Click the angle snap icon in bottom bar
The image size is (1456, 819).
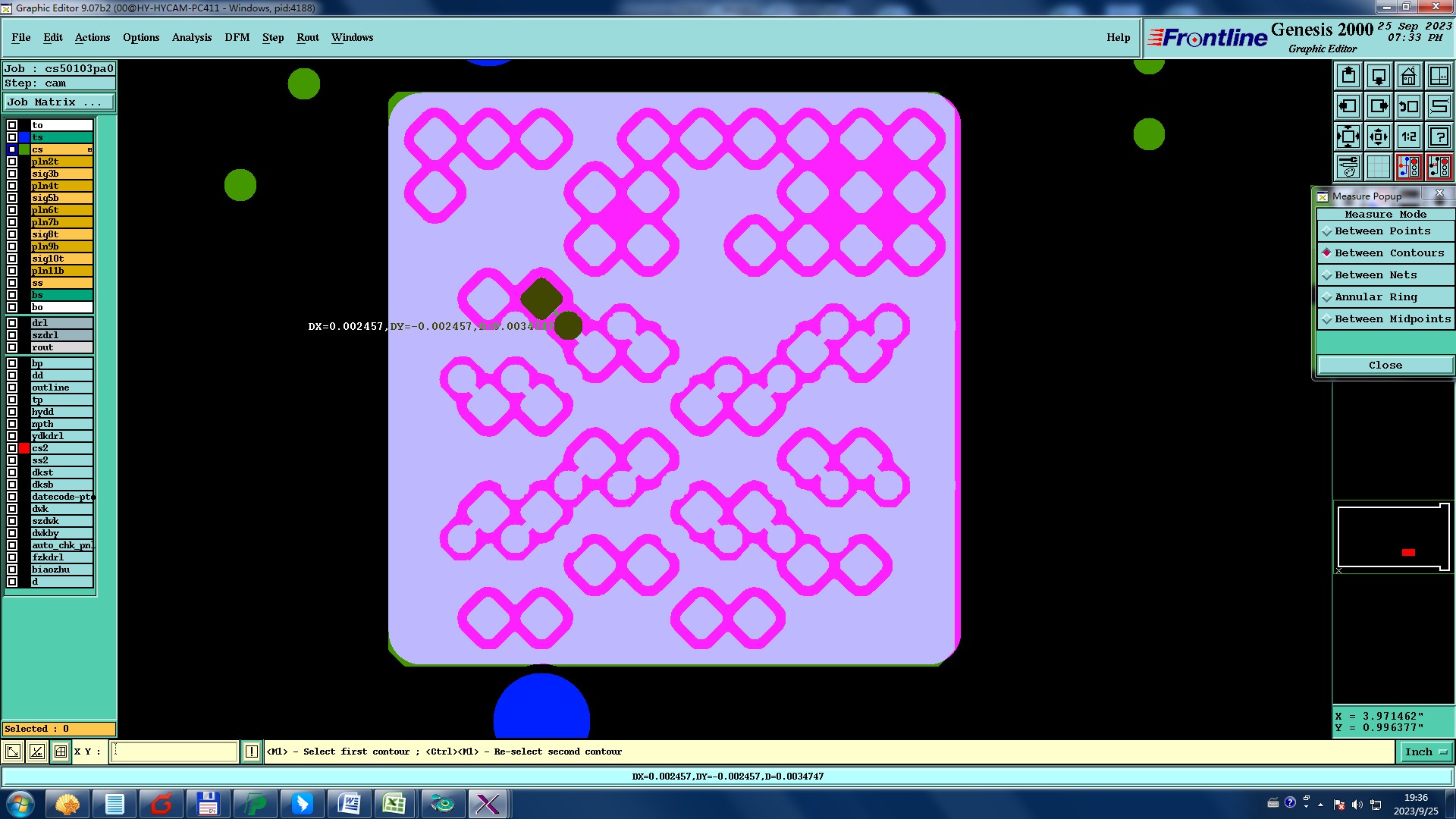tap(36, 752)
